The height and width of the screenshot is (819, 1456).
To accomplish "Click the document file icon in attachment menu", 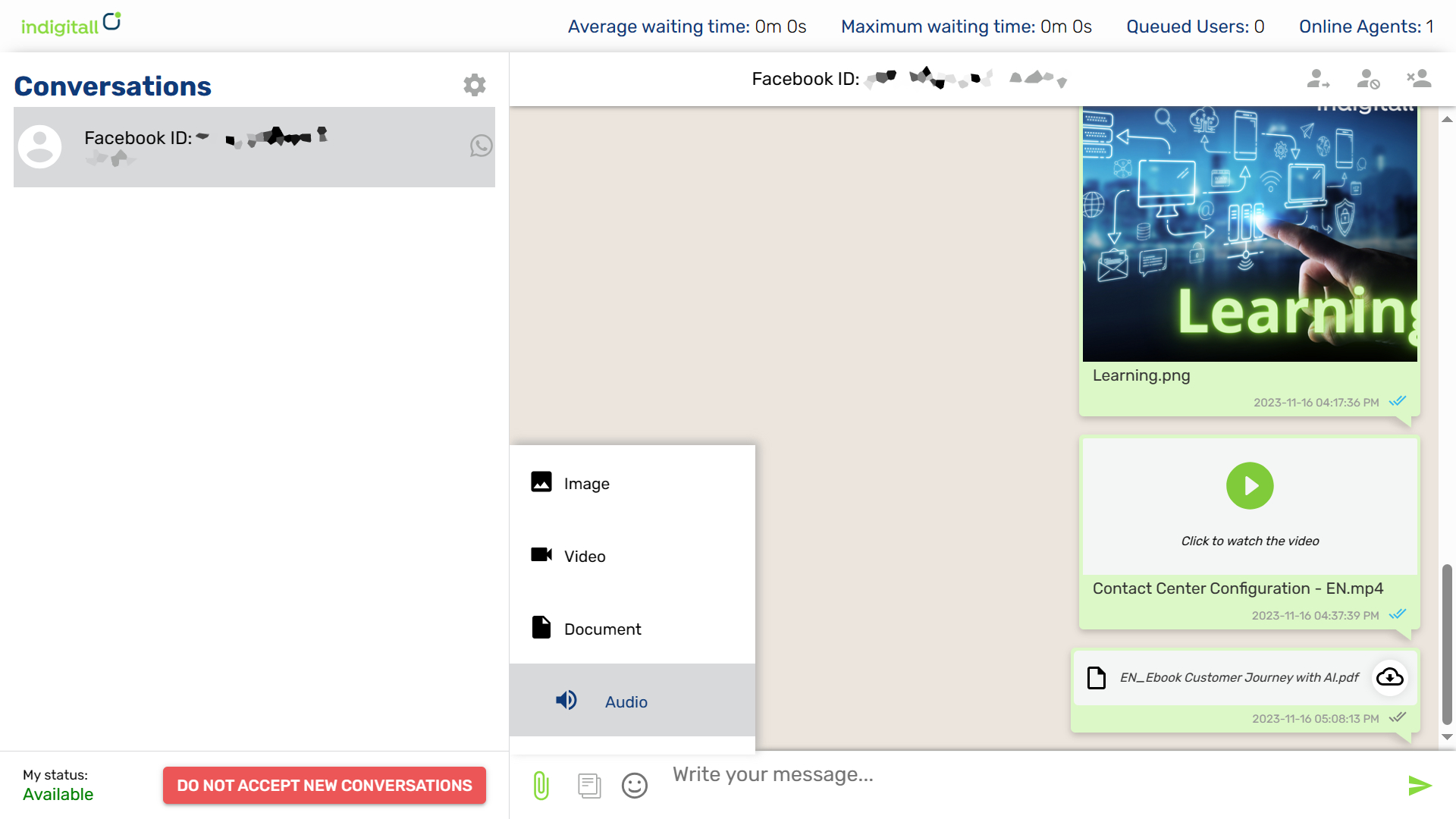I will point(541,627).
